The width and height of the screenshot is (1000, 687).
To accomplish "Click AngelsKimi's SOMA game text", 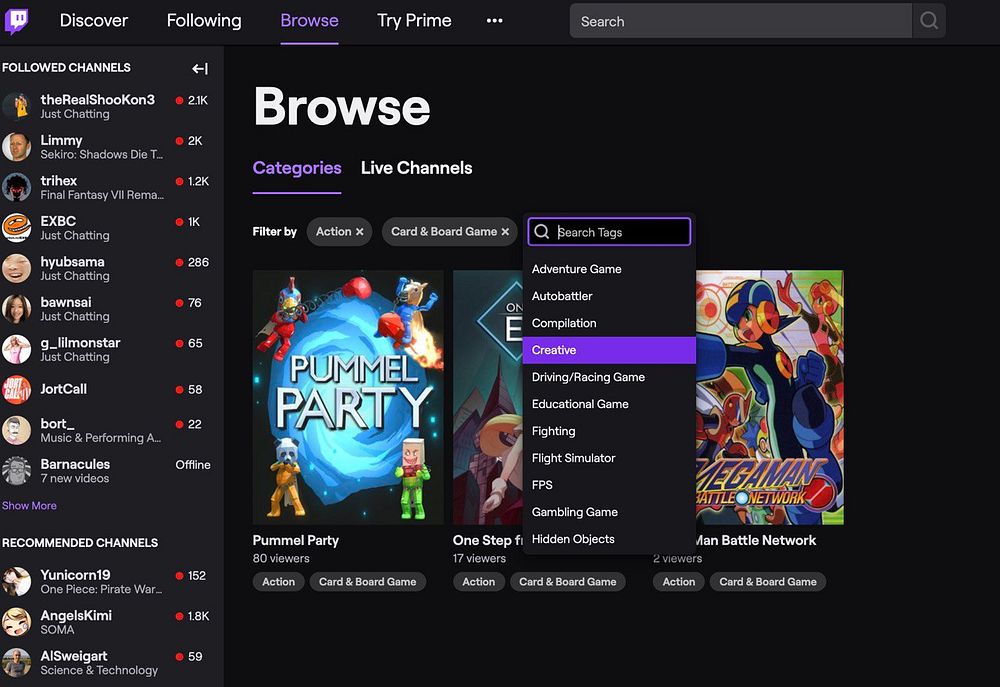I will pos(57,630).
